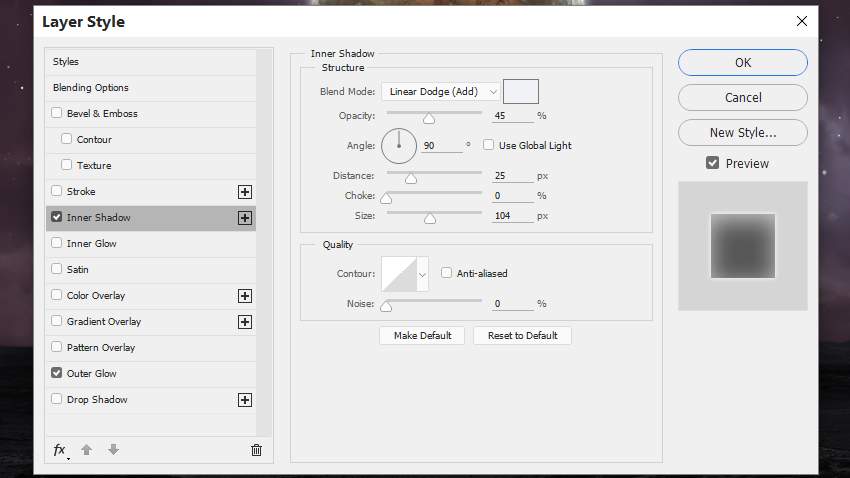Click the Cancel button
This screenshot has height=478, width=850.
pos(743,98)
